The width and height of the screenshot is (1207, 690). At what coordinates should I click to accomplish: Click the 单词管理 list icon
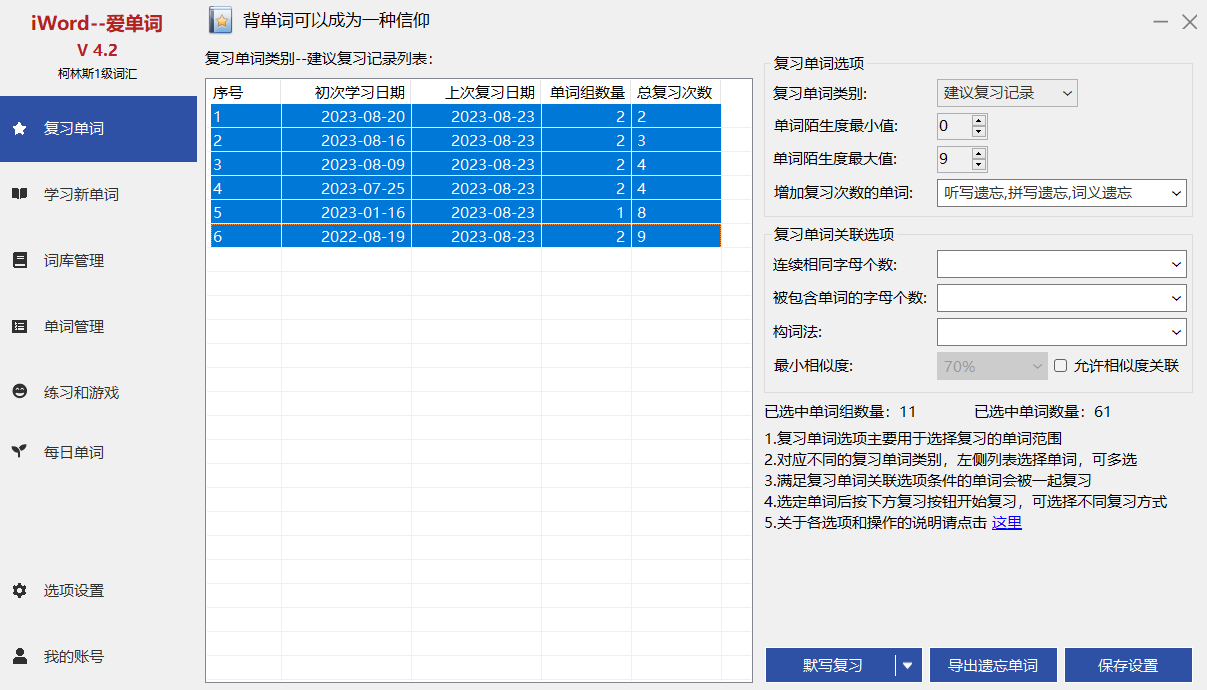click(19, 326)
